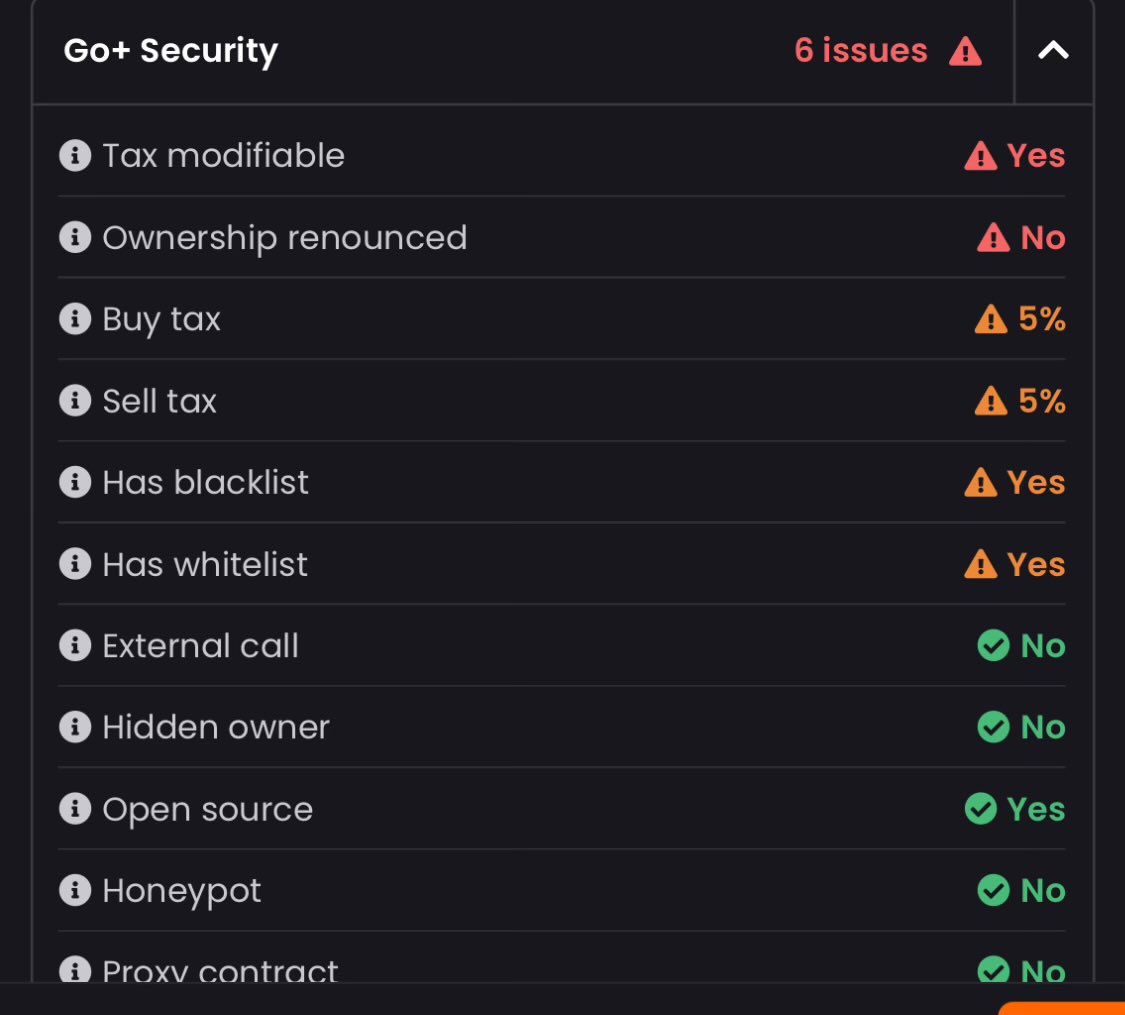Show info for Open source
The width and height of the screenshot is (1125, 1015).
[x=75, y=808]
